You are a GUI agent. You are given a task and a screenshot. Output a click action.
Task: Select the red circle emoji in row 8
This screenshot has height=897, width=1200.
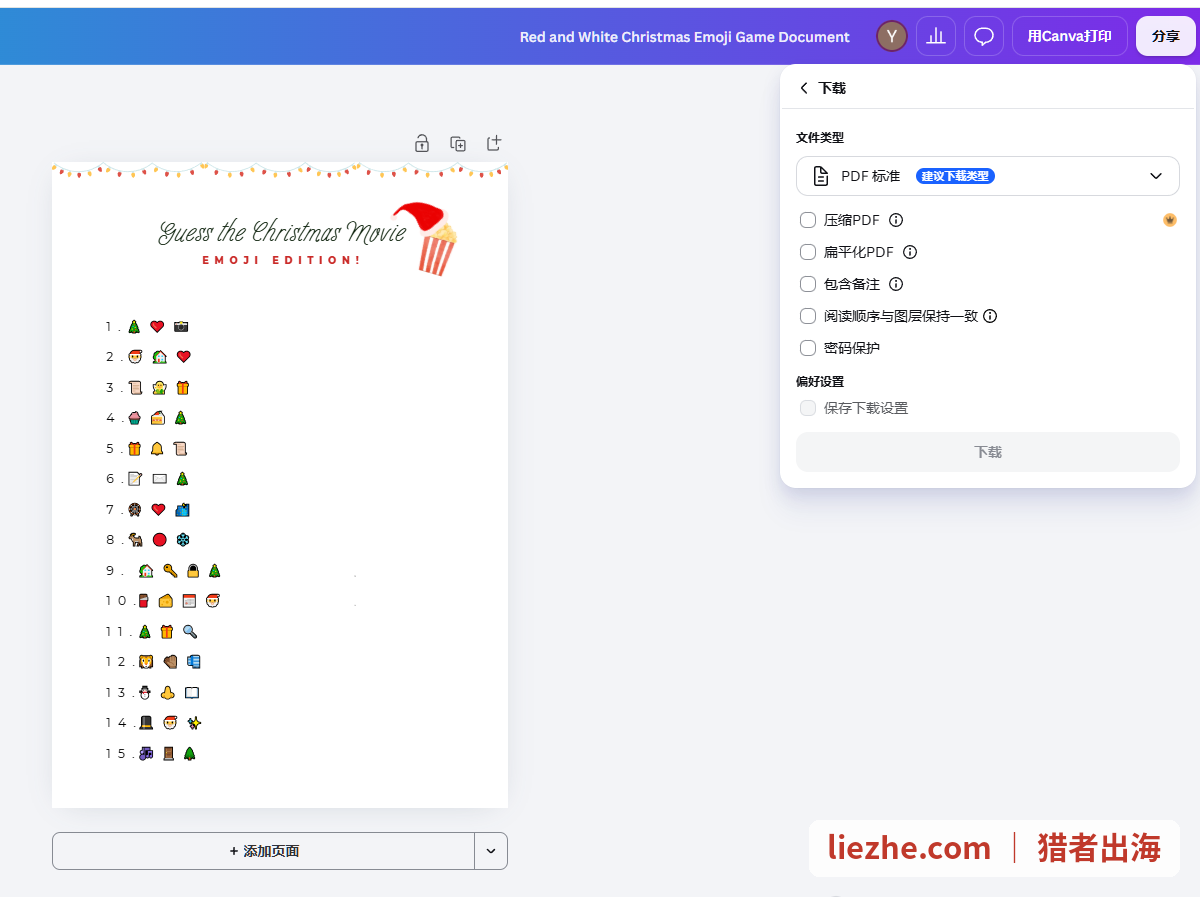click(159, 540)
